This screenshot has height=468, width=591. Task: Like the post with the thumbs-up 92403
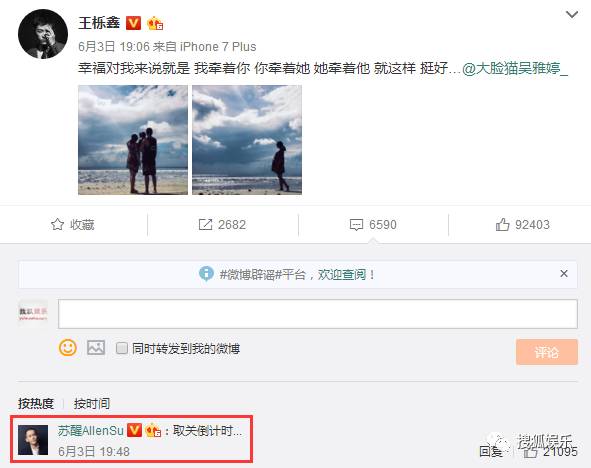(x=502, y=225)
